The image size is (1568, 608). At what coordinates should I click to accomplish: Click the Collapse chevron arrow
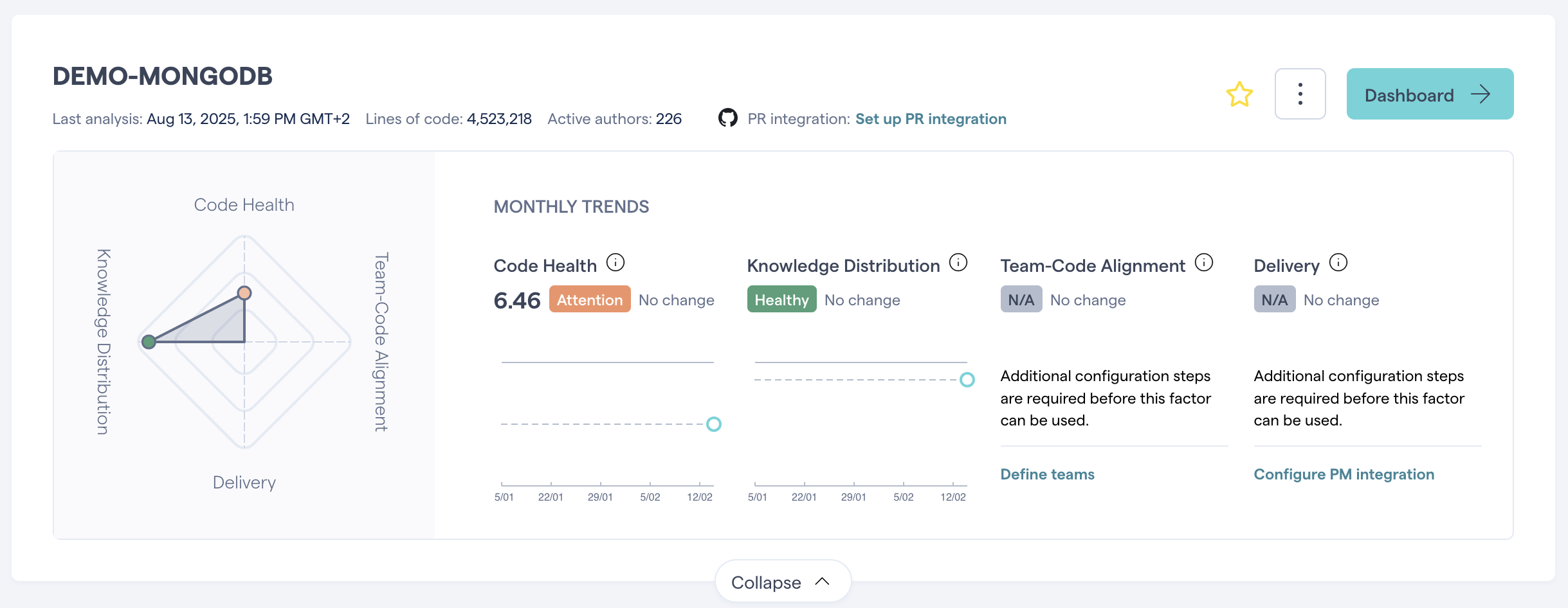[x=822, y=580]
